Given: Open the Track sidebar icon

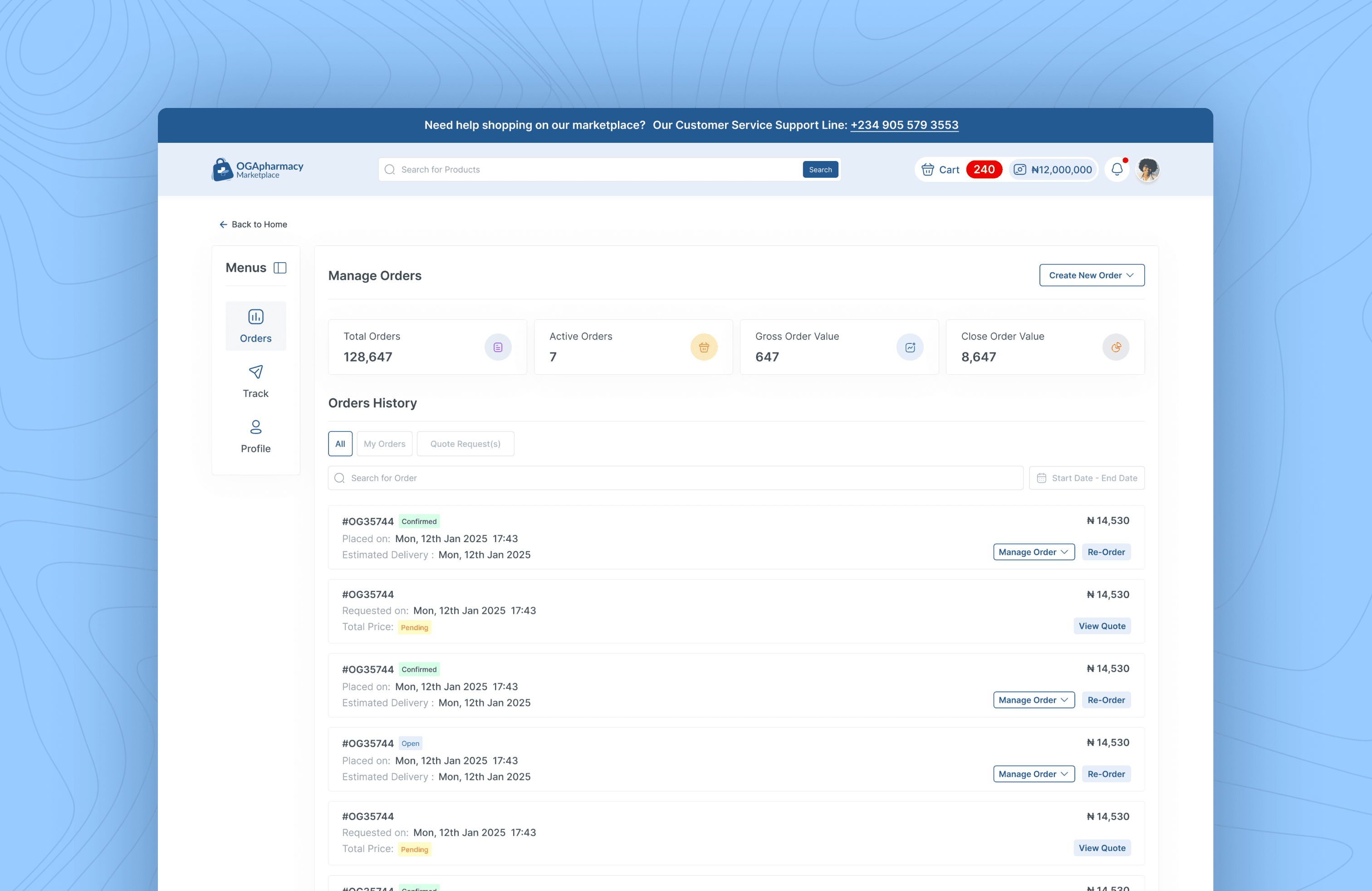Looking at the screenshot, I should coord(256,372).
